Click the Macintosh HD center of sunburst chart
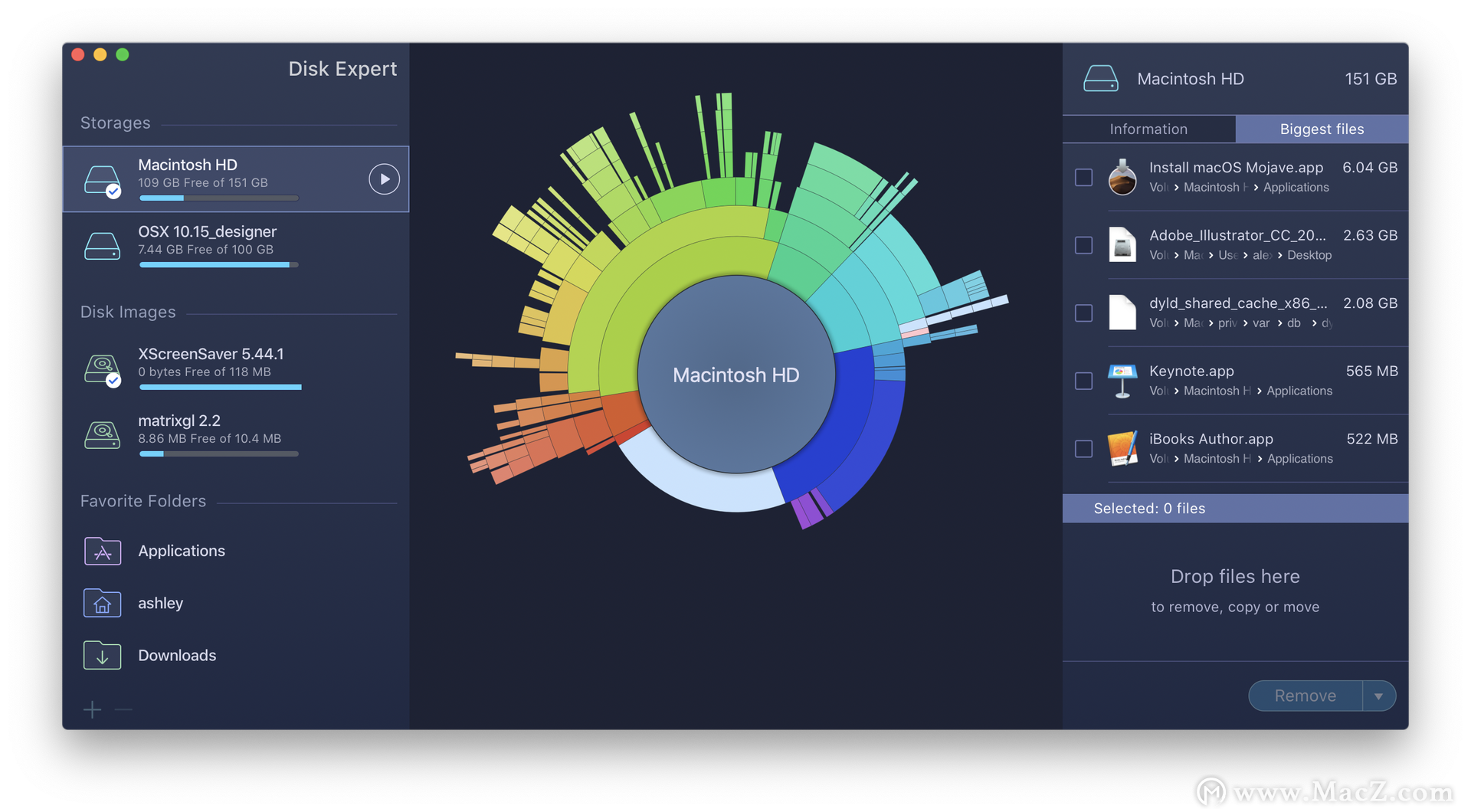This screenshot has width=1471, height=812. click(735, 375)
